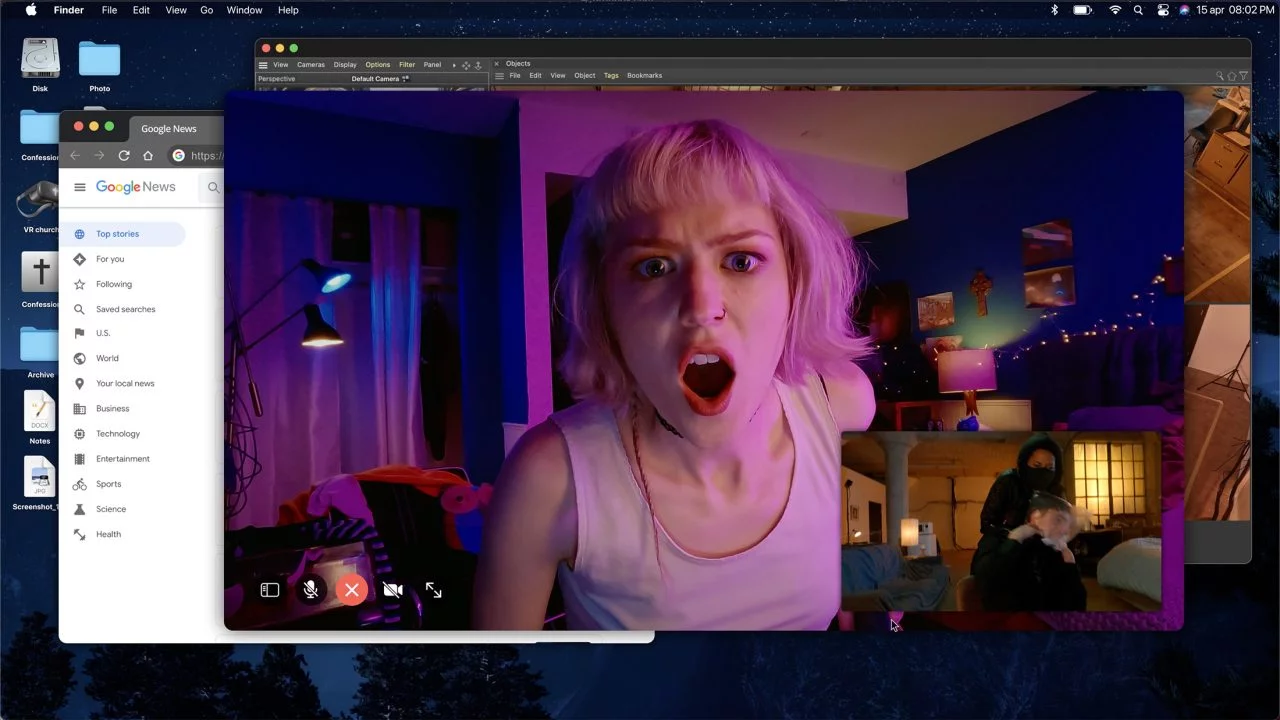Open the Tags menu in the Objects panel
Viewport: 1280px width, 720px height.
click(611, 75)
